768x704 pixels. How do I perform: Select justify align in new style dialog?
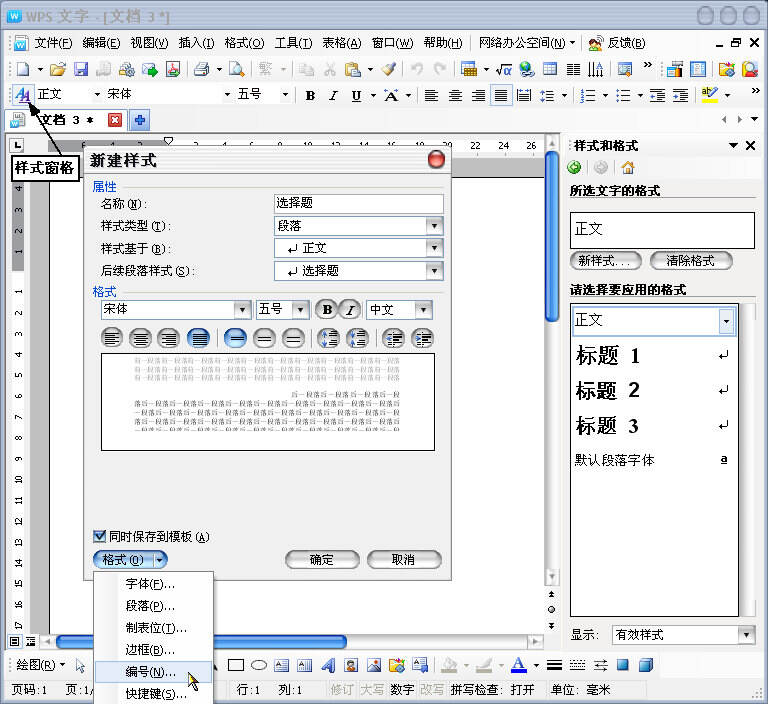click(x=198, y=338)
